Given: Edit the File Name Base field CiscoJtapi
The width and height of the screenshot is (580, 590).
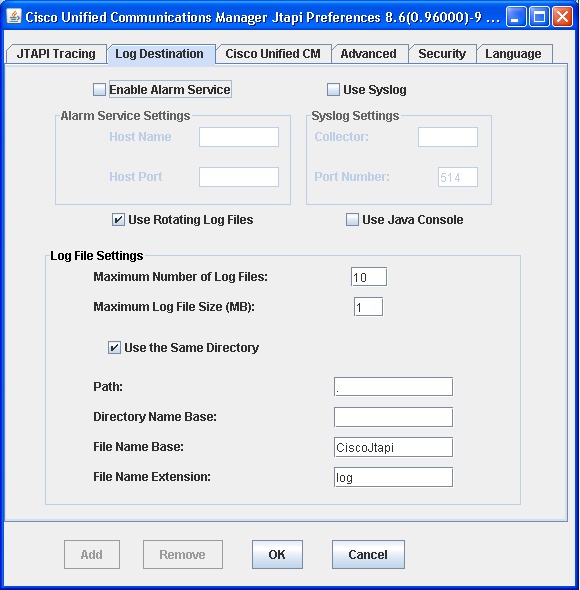Looking at the screenshot, I should (x=393, y=447).
